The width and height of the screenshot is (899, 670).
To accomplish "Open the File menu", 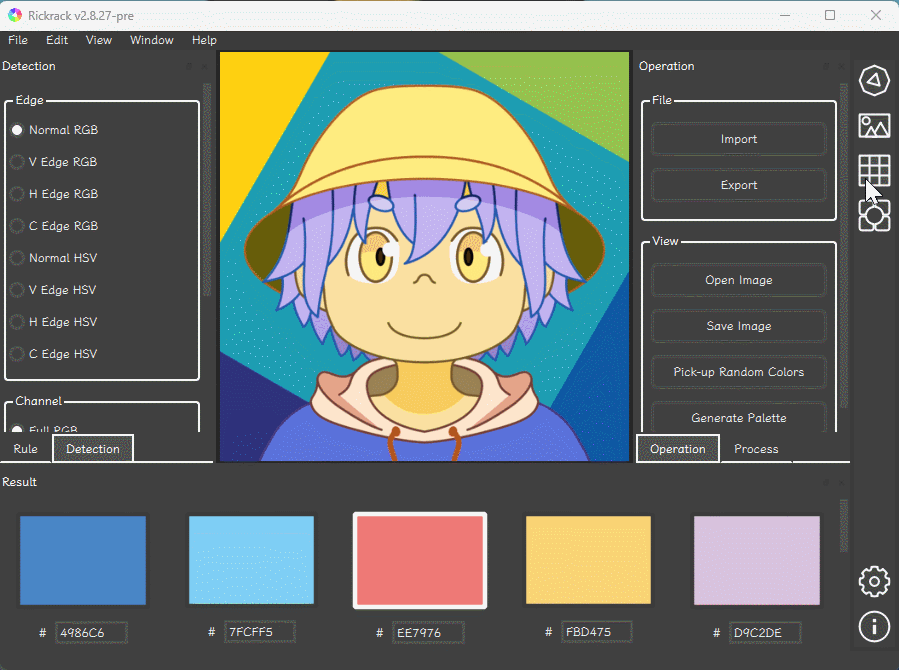I will point(18,40).
